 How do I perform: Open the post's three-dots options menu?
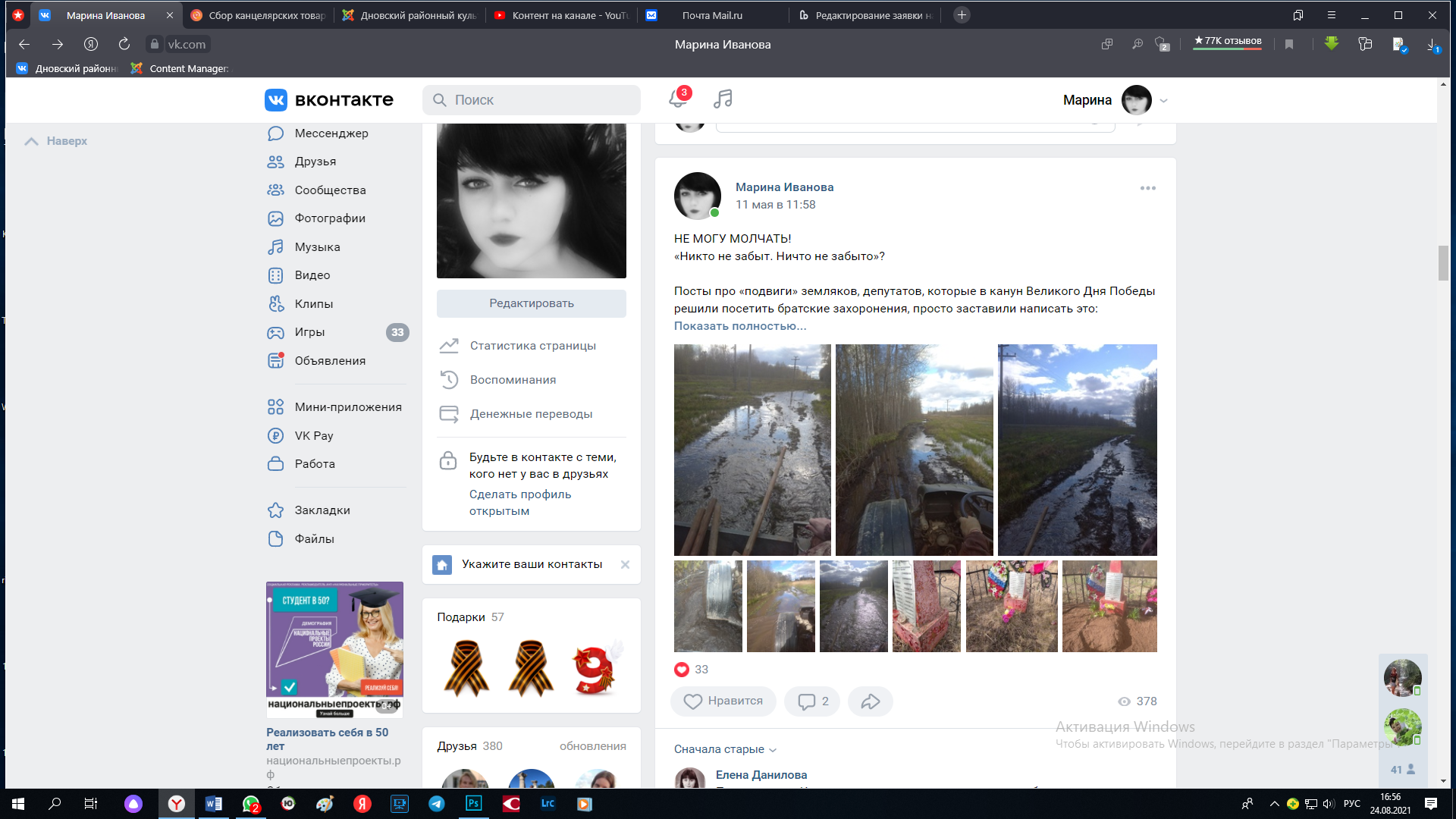click(1147, 188)
